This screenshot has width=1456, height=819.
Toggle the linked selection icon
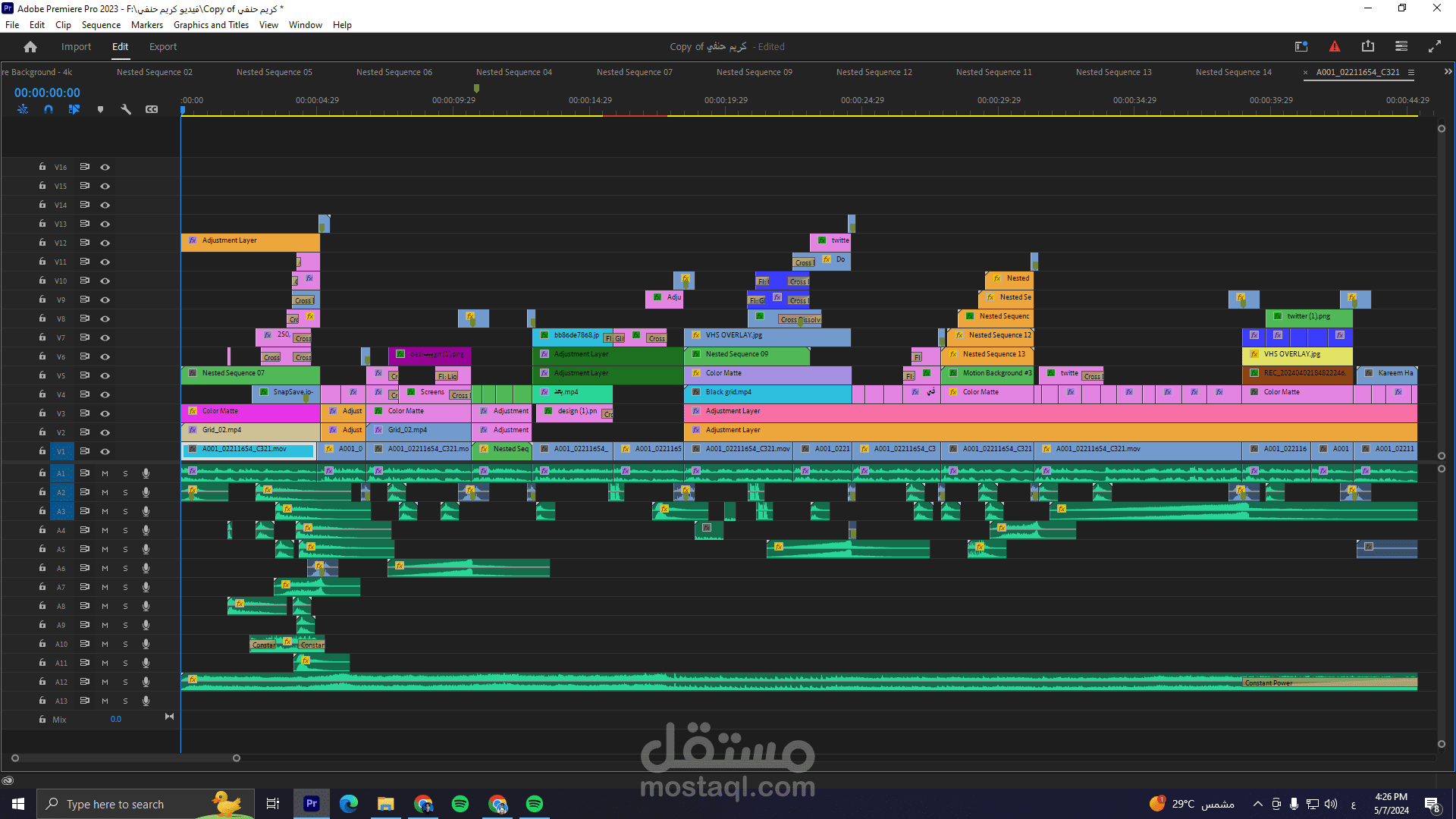[x=74, y=109]
